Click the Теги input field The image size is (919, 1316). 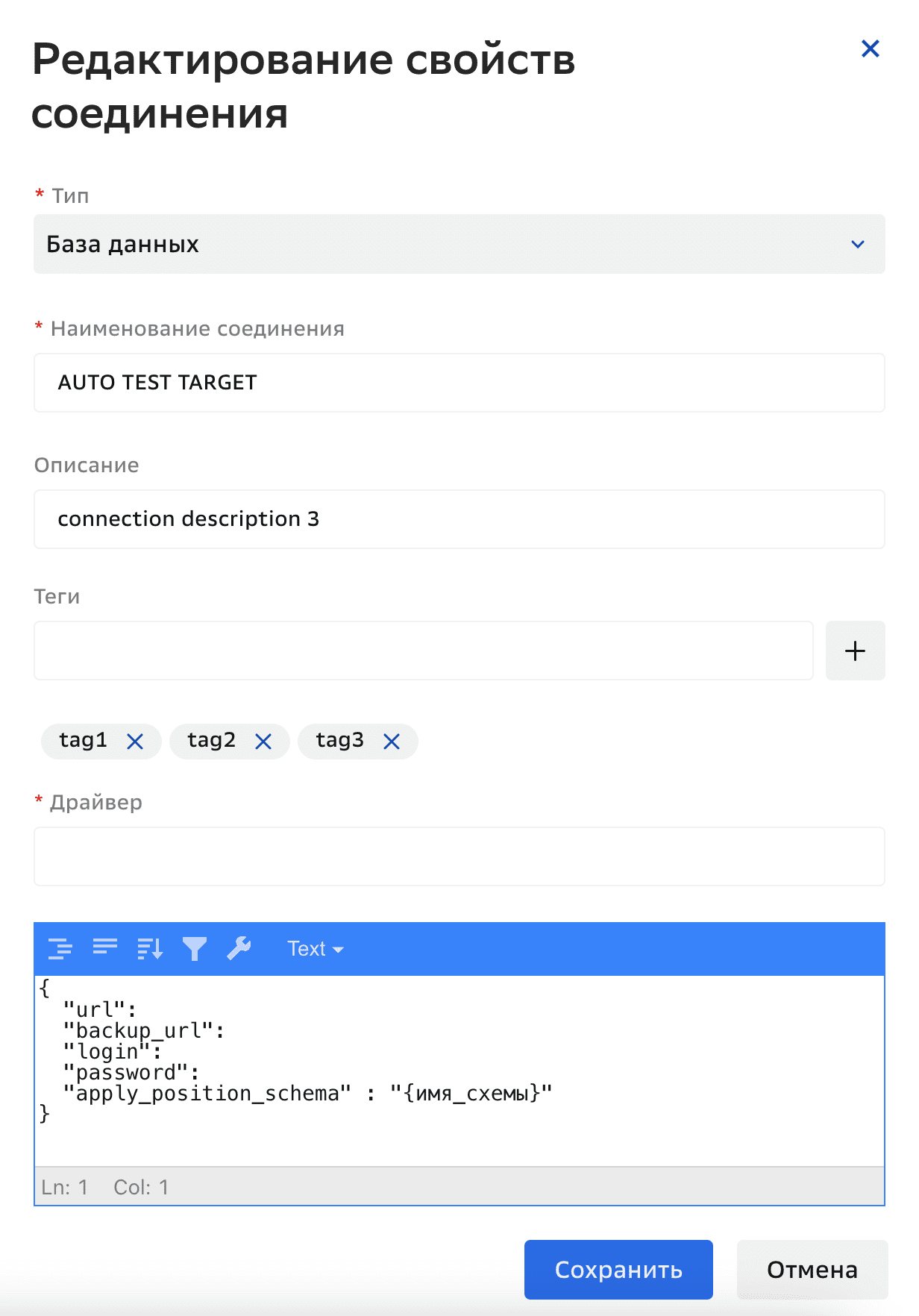(x=423, y=651)
